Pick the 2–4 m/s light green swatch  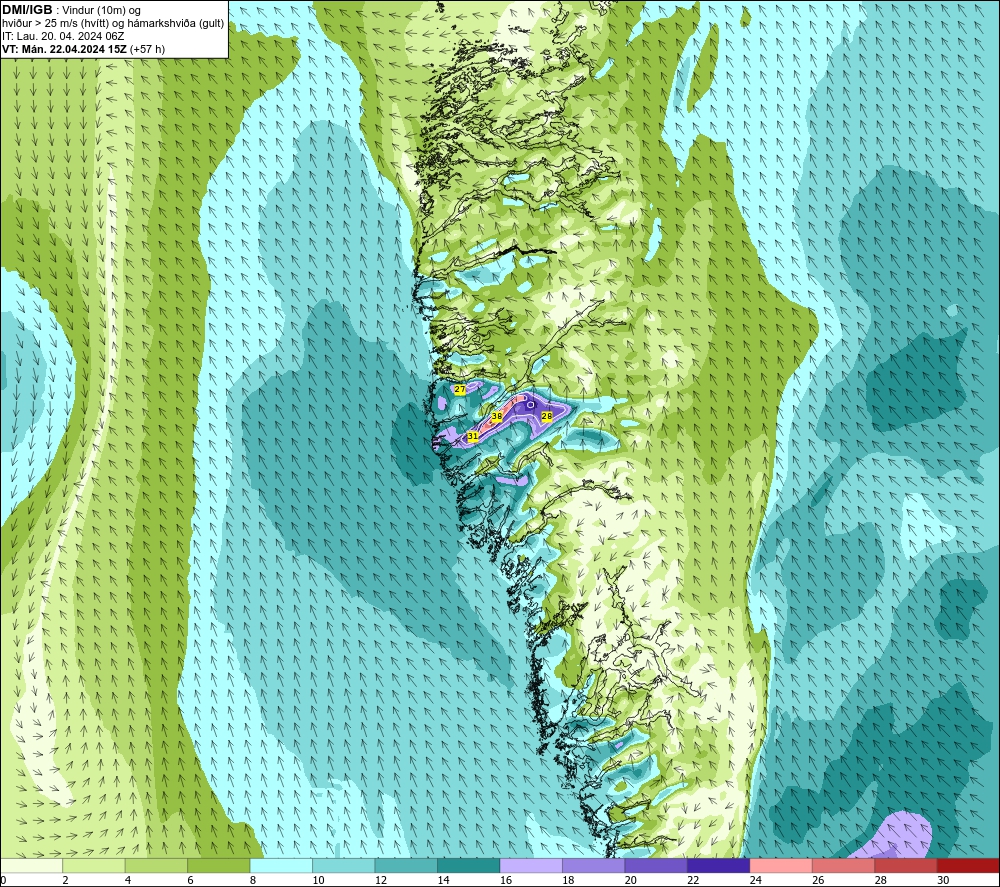coord(94,865)
